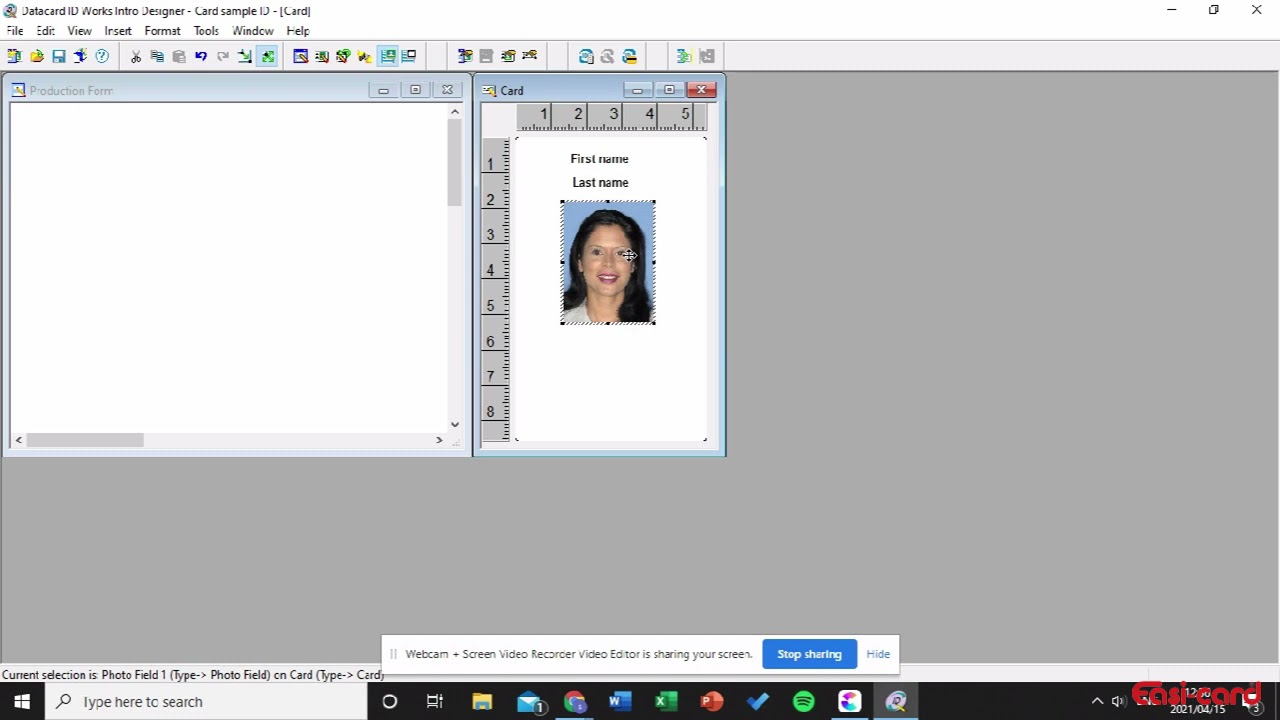
Task: Click Production Form scroll down arrow
Action: (455, 424)
